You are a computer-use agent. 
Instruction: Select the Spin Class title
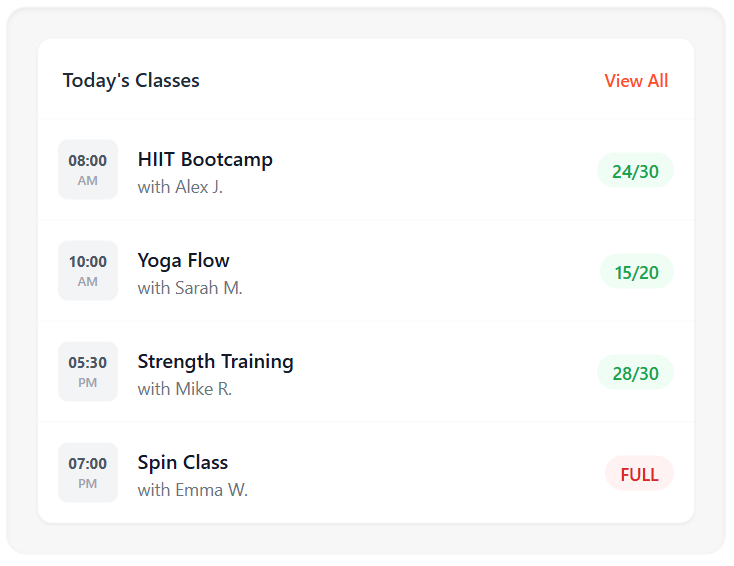click(183, 462)
